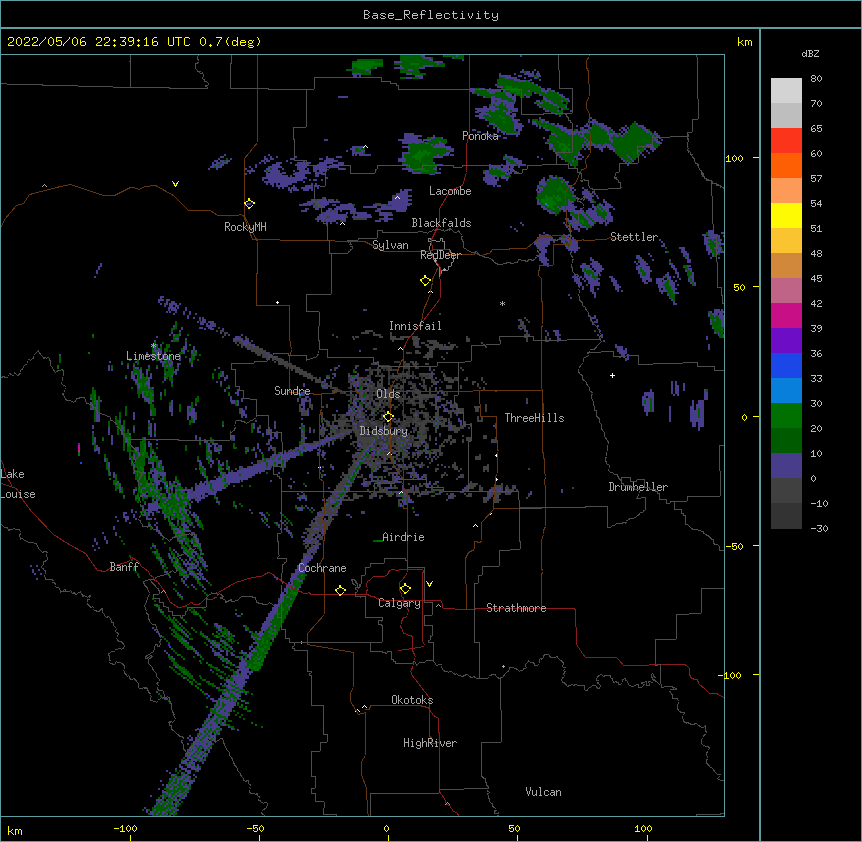This screenshot has width=862, height=842.
Task: Pick the blue 36-33 dBZ legend swatch
Action: [x=786, y=366]
